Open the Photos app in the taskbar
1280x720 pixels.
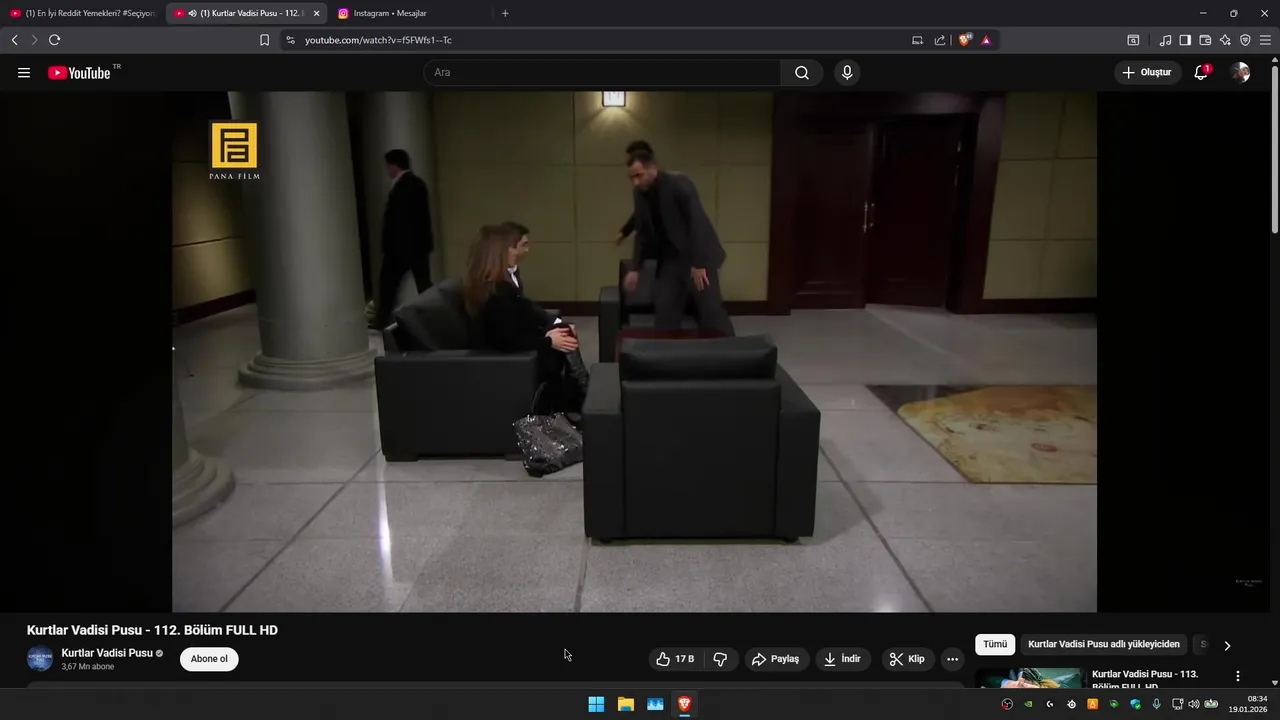tap(655, 704)
